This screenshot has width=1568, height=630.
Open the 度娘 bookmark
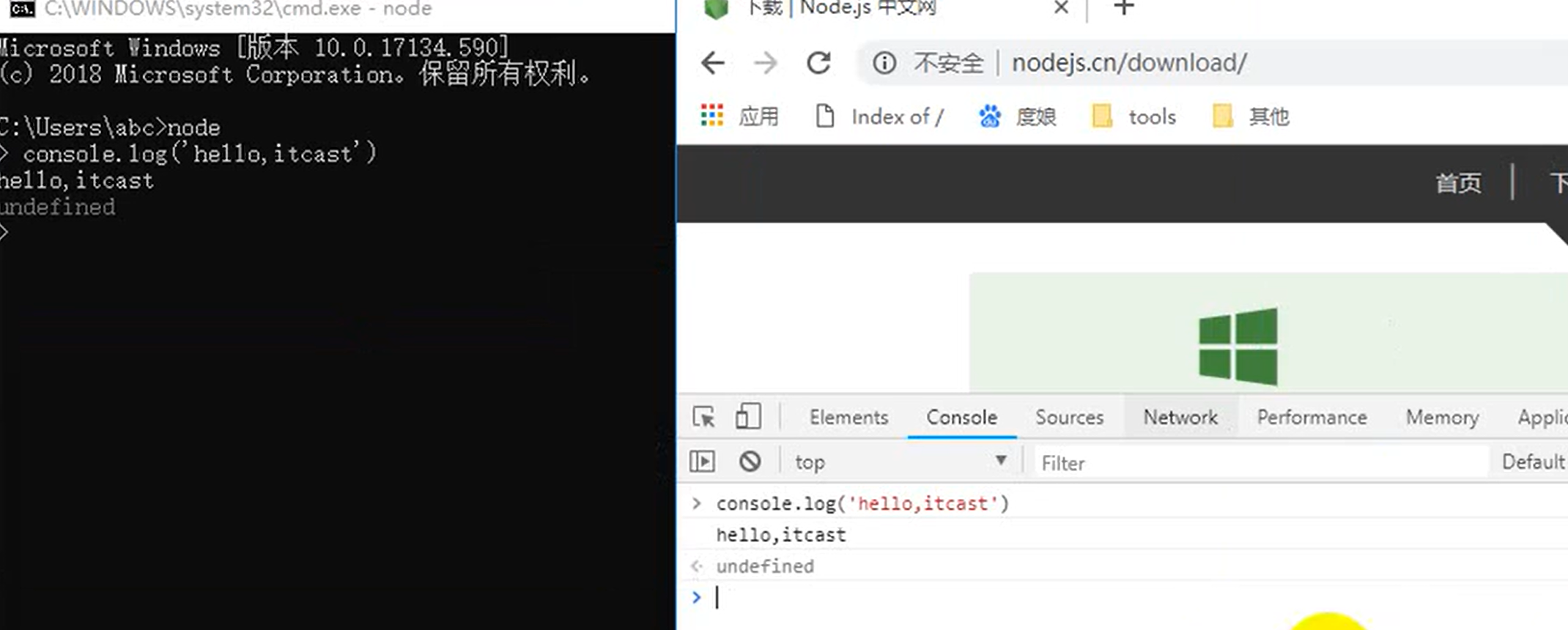1018,116
